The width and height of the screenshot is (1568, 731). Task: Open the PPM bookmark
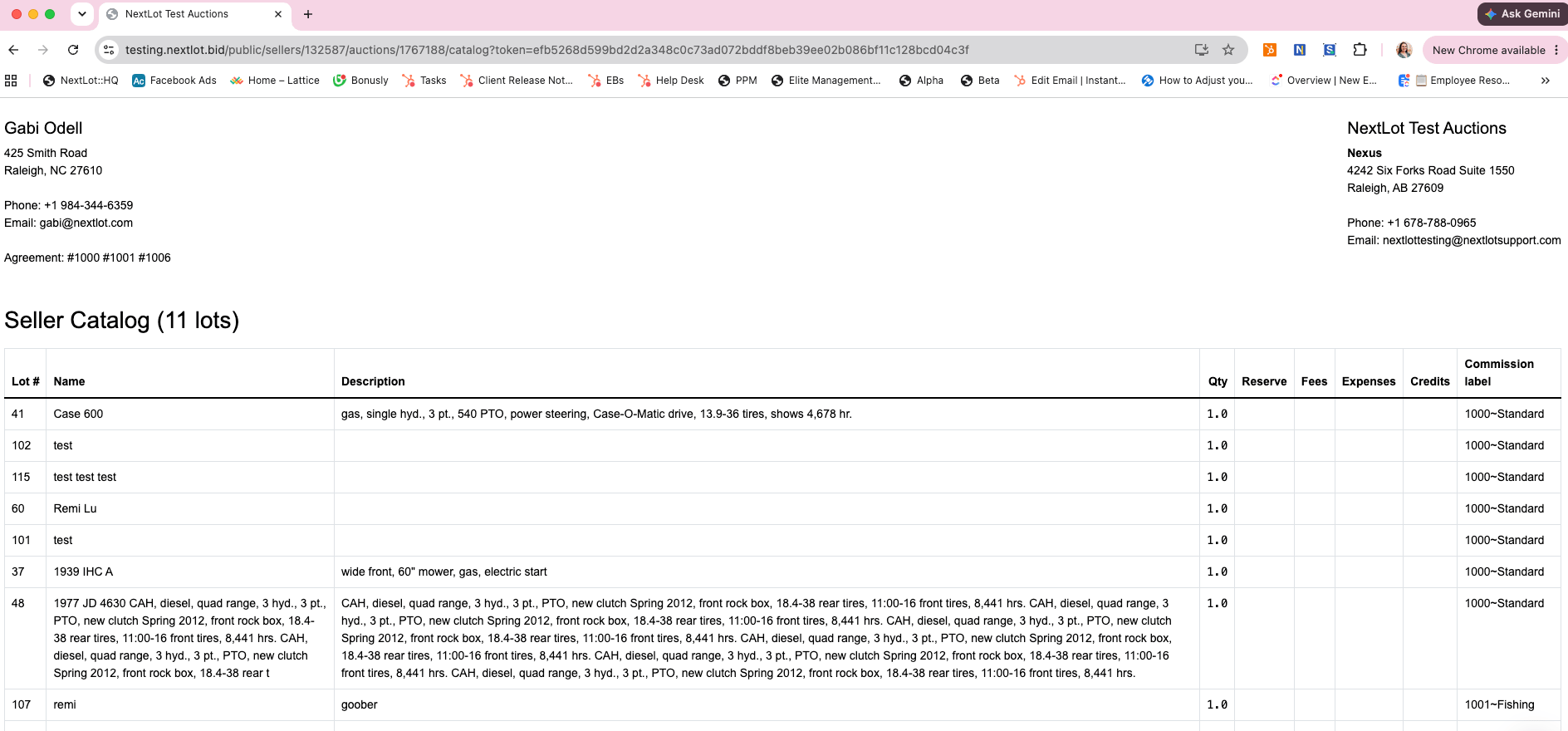[737, 81]
